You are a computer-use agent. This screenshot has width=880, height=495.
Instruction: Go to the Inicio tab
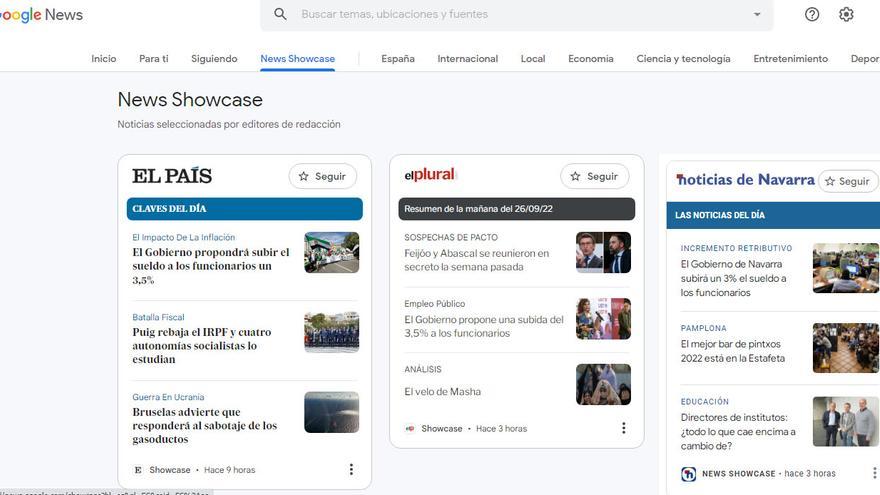click(x=104, y=58)
